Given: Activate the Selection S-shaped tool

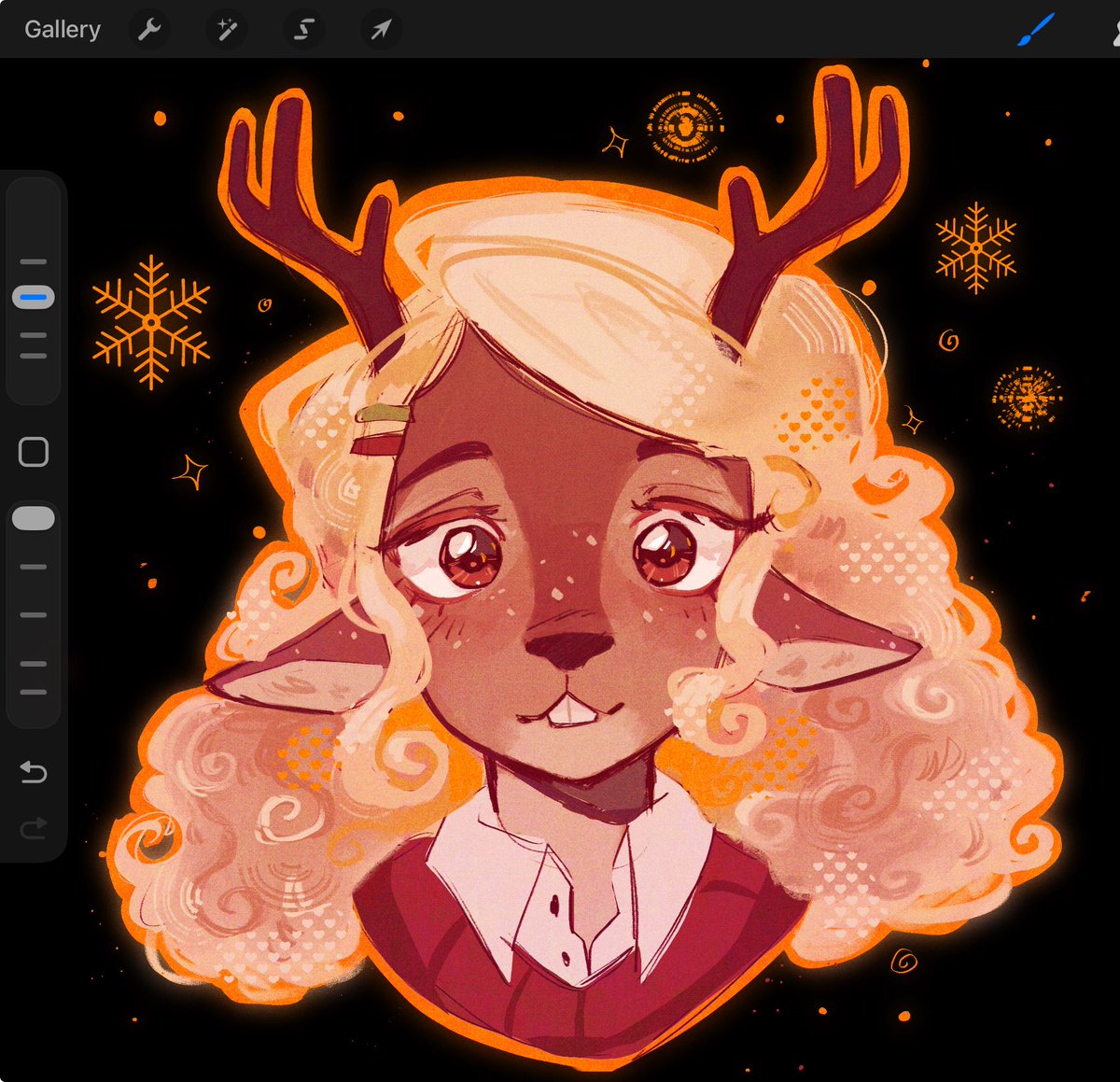Looking at the screenshot, I should coord(303,30).
